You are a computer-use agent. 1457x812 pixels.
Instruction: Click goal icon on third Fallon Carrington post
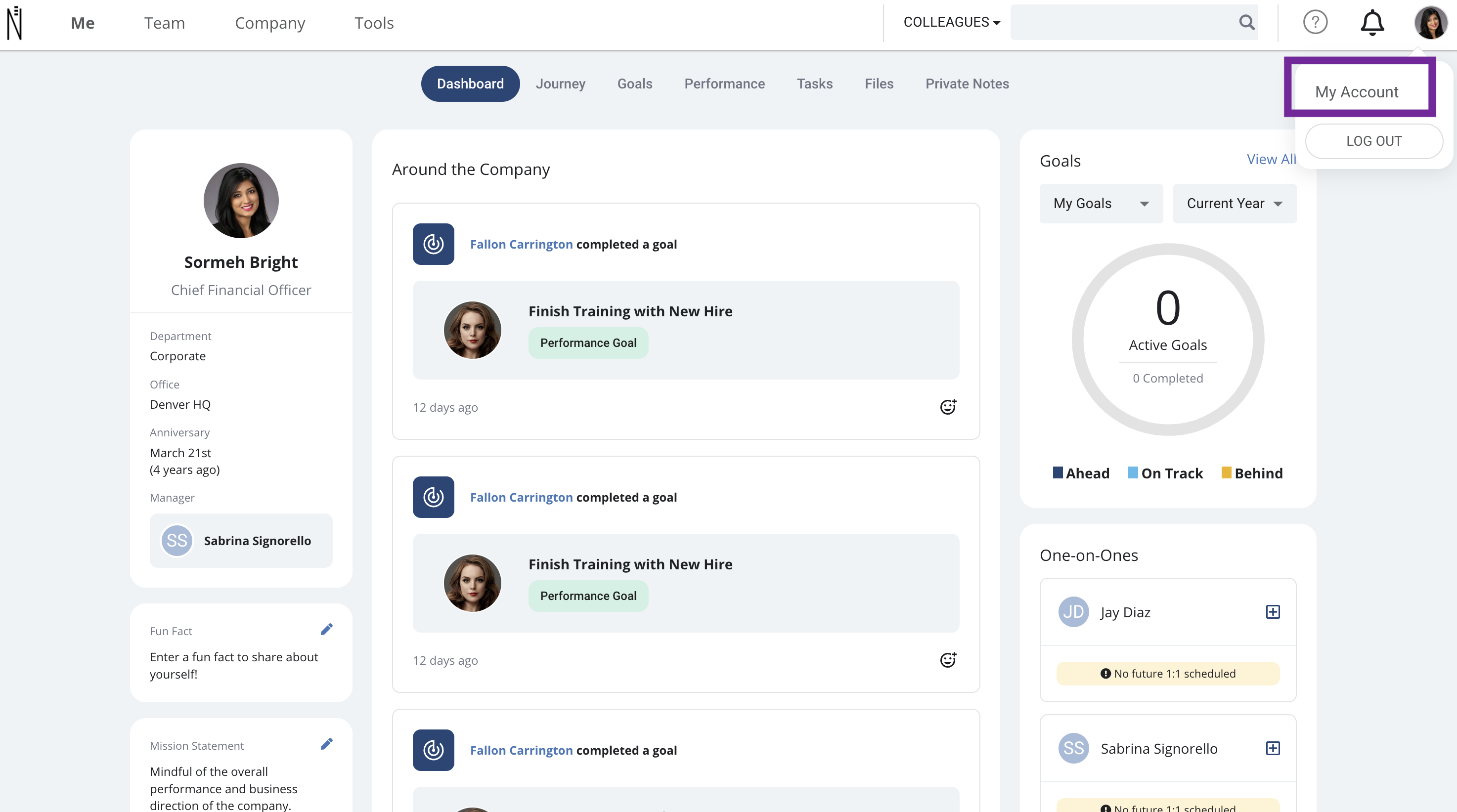[x=433, y=750]
